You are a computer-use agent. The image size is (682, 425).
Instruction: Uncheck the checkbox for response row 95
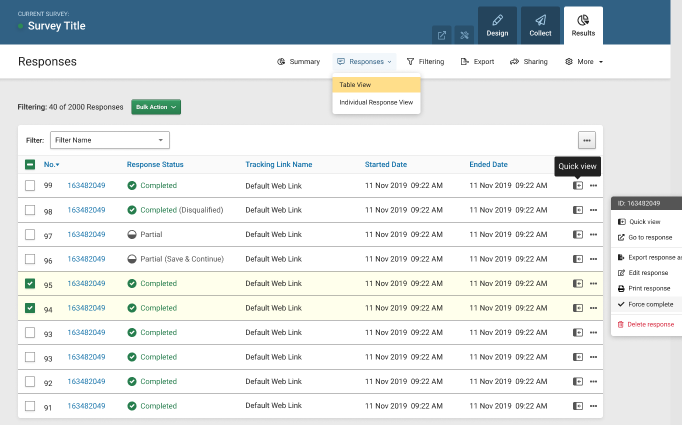click(30, 284)
